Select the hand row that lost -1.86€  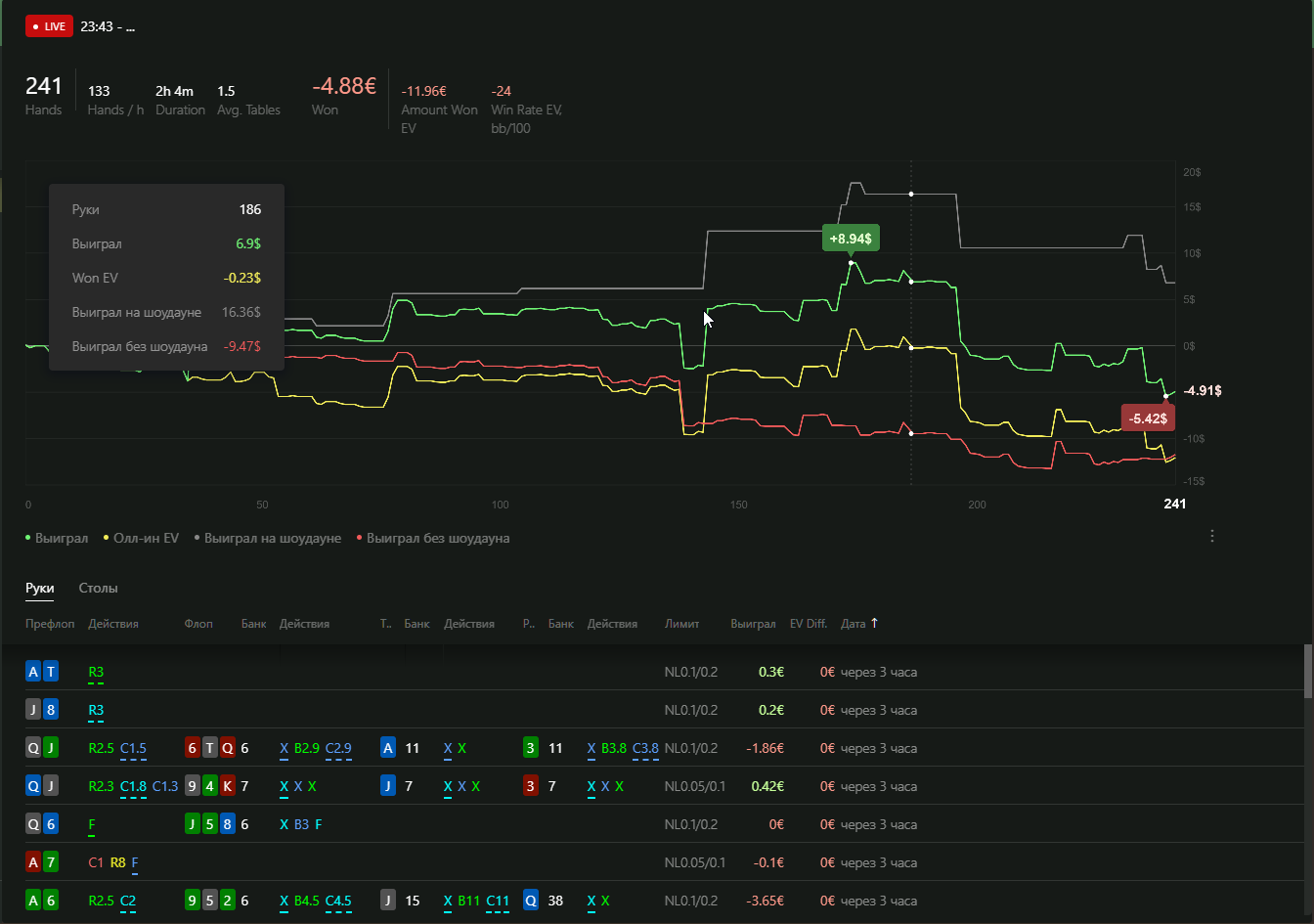(x=665, y=748)
